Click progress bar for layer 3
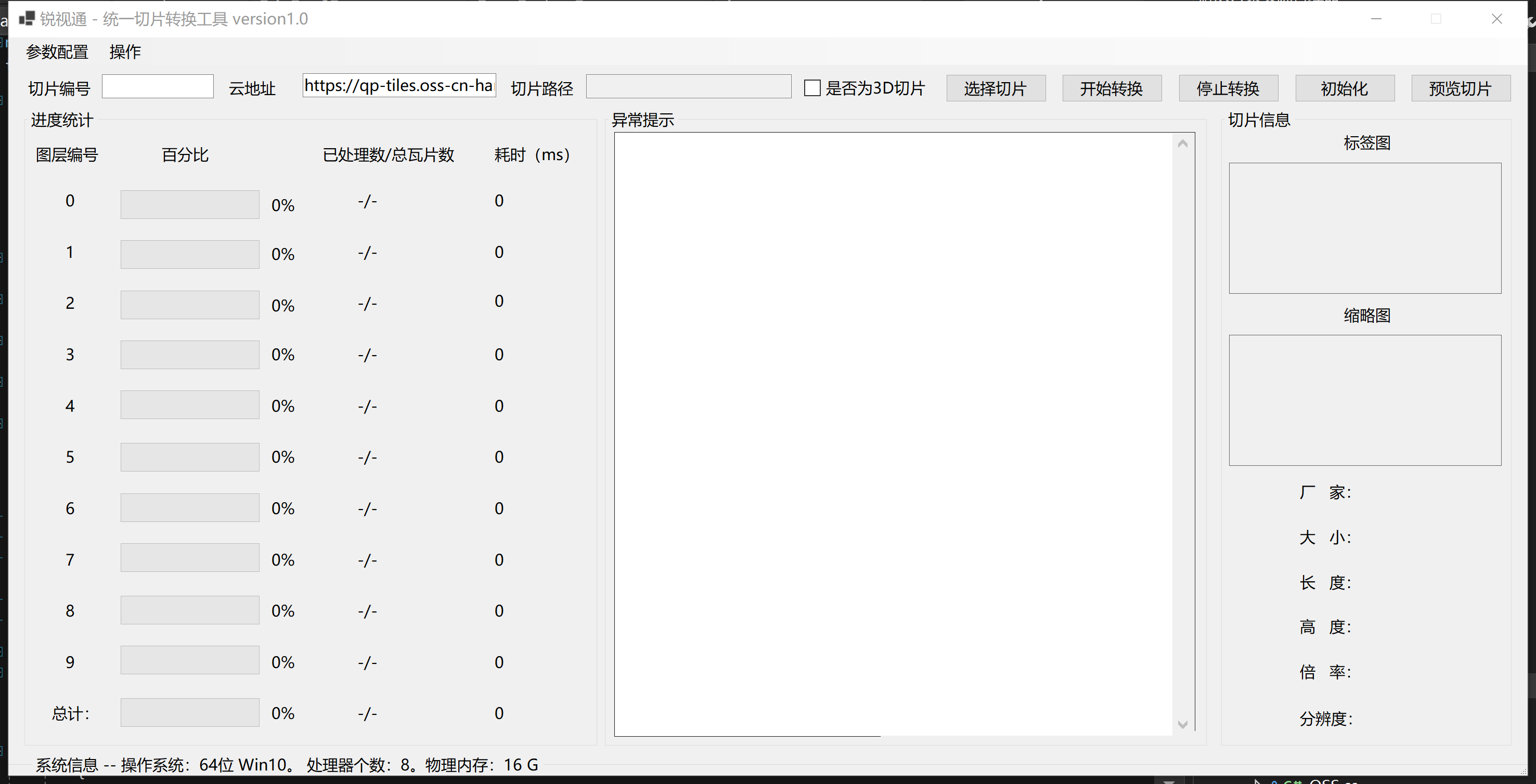This screenshot has height=784, width=1536. click(190, 355)
